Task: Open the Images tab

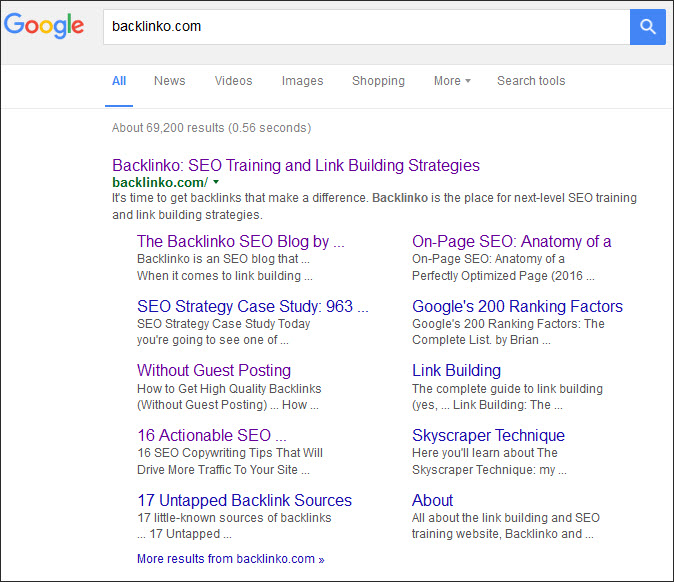Action: pyautogui.click(x=302, y=81)
